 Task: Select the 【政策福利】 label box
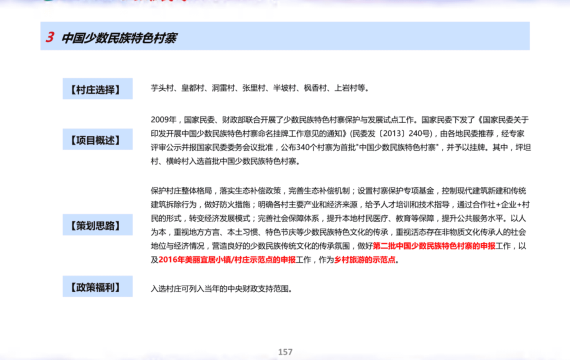[x=97, y=287]
